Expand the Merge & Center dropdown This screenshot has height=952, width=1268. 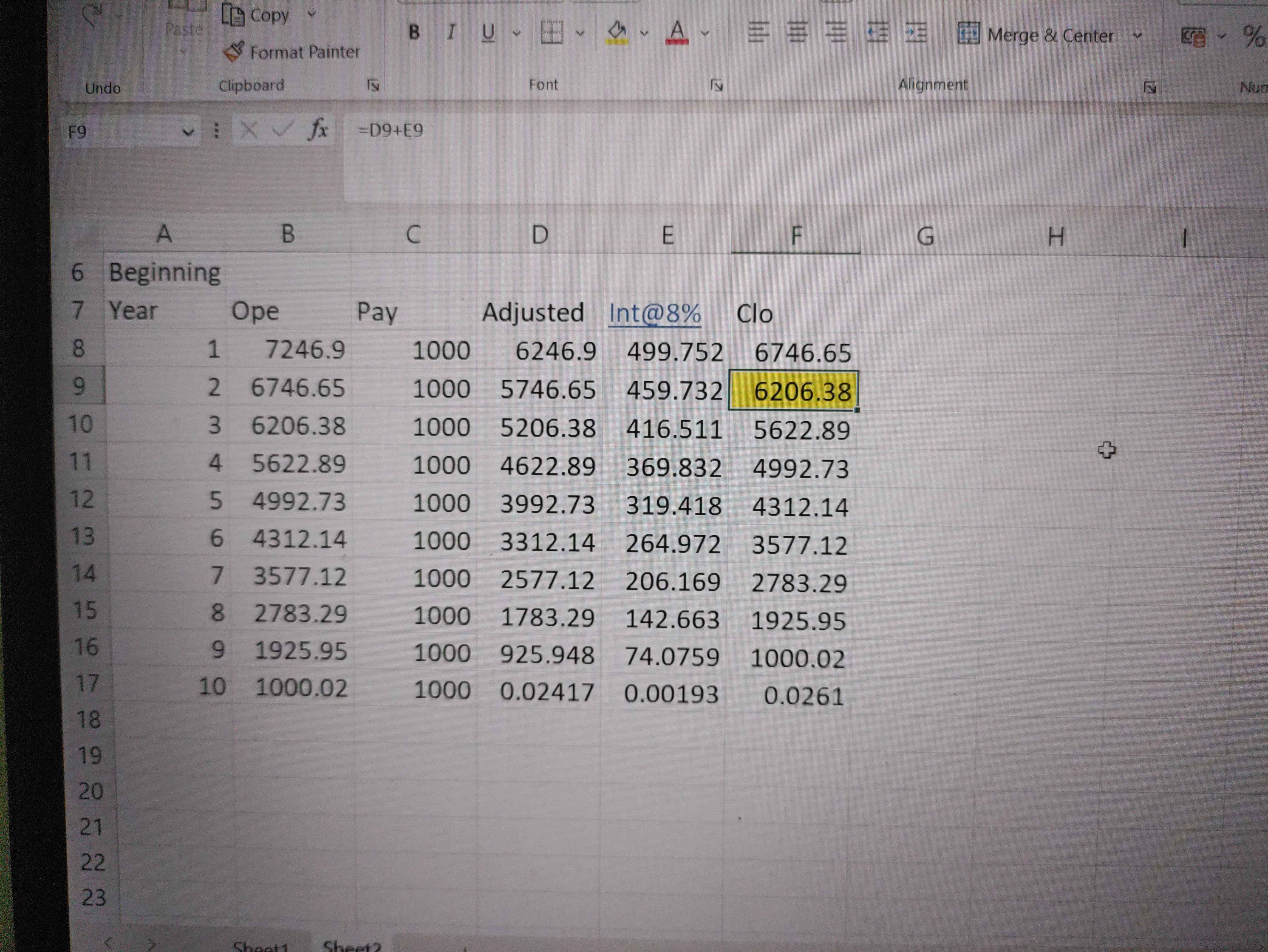coord(1137,36)
